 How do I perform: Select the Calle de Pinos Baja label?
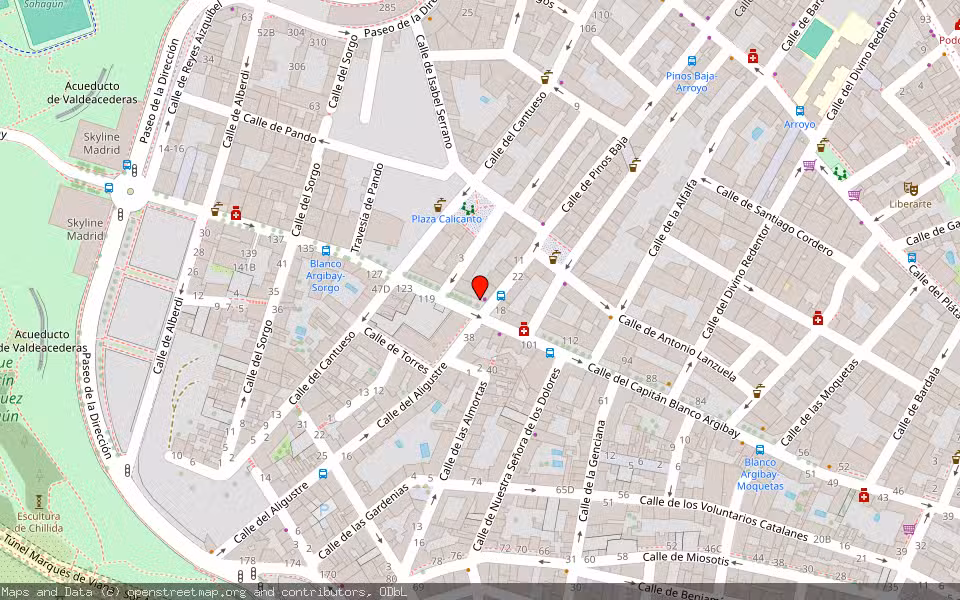(x=594, y=175)
